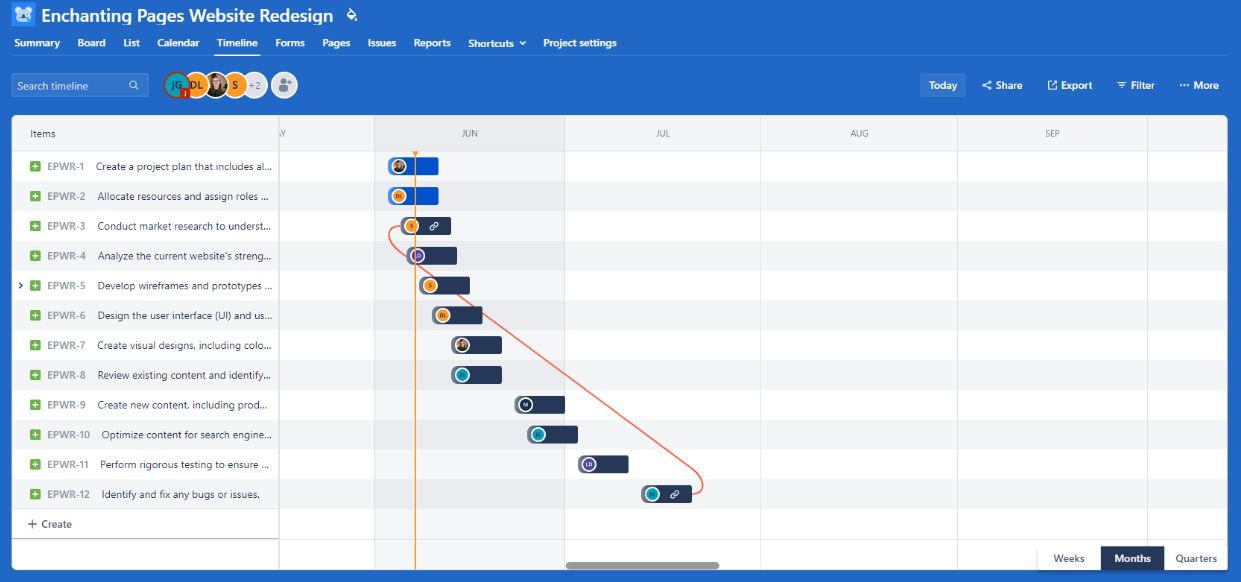Filter by the orange S avatar in header
Screen dimensions: 1241x582
(x=235, y=86)
